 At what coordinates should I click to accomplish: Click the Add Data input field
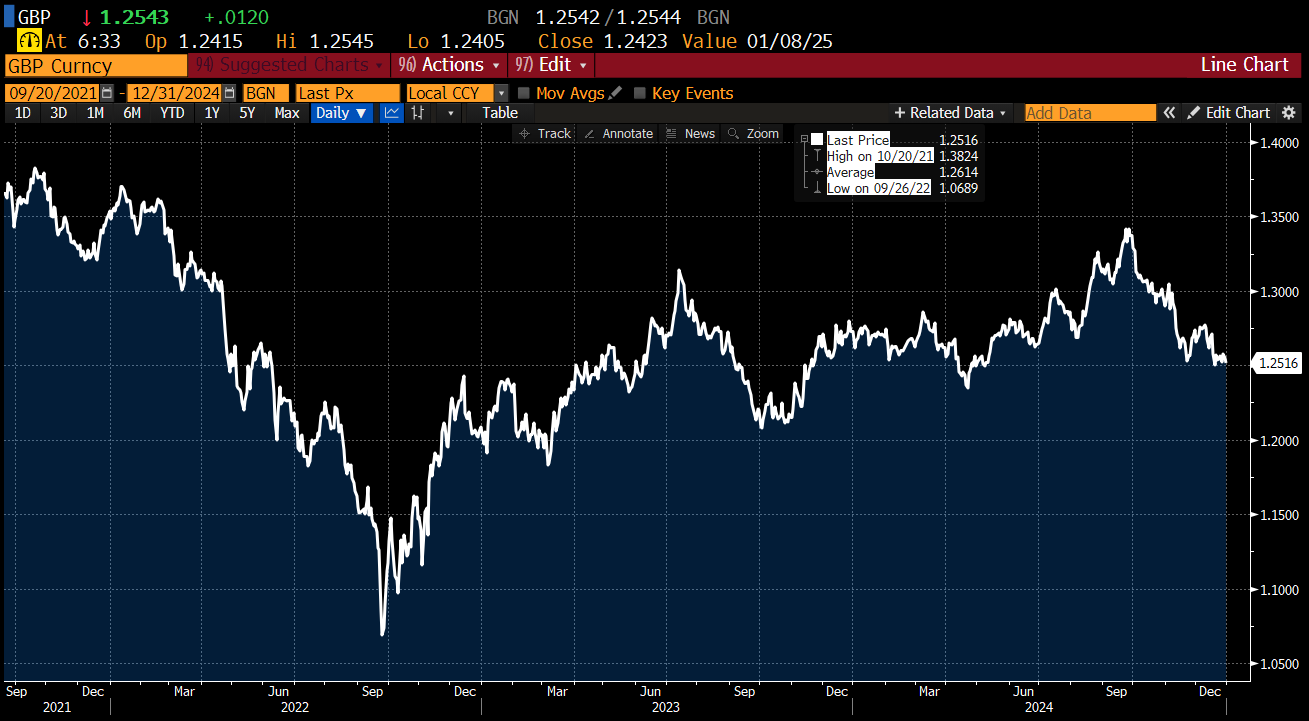click(1088, 113)
